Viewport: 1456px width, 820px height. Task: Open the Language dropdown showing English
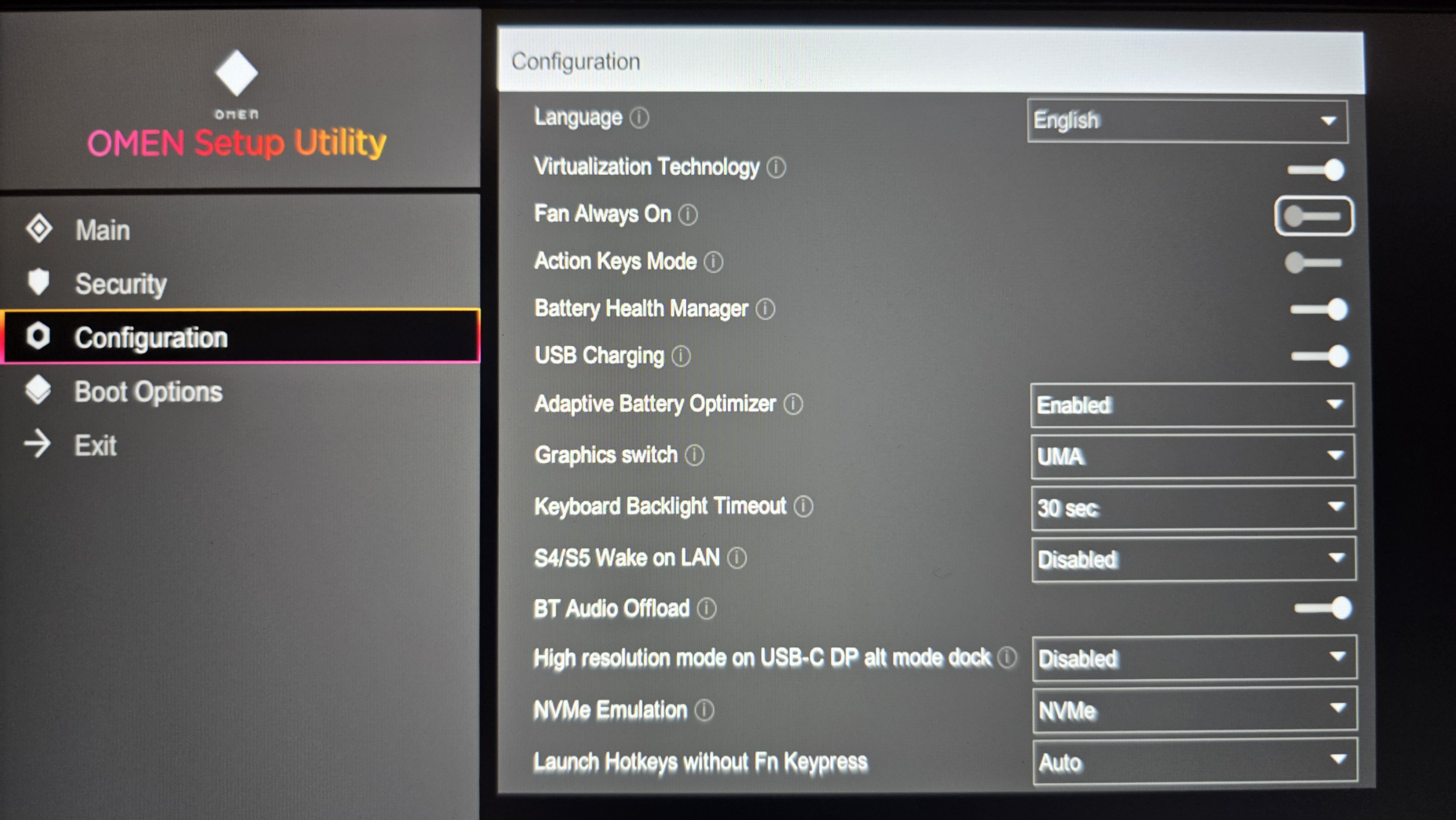(x=1187, y=121)
